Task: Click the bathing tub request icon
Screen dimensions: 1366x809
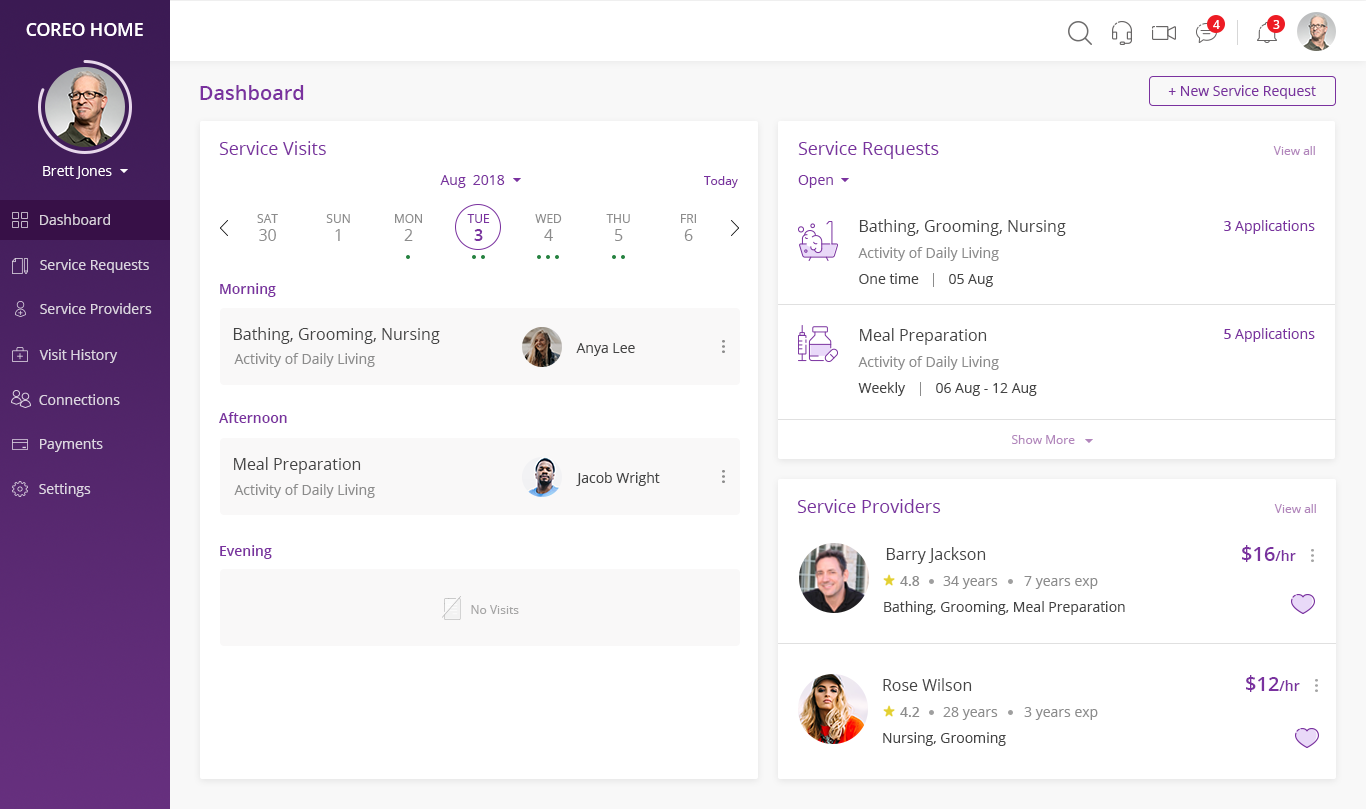Action: point(818,241)
